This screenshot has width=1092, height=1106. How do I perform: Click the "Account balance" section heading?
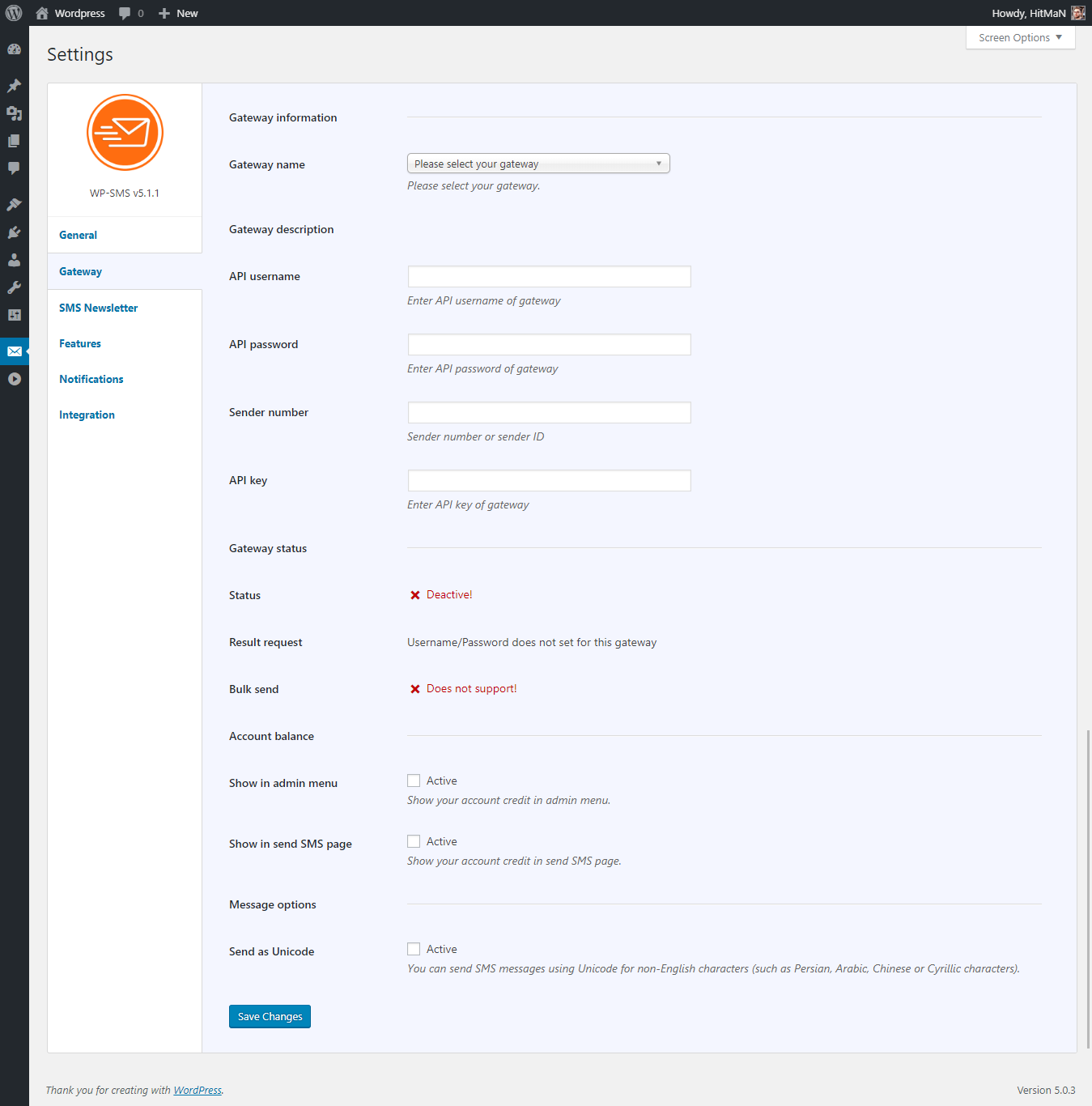pos(271,736)
